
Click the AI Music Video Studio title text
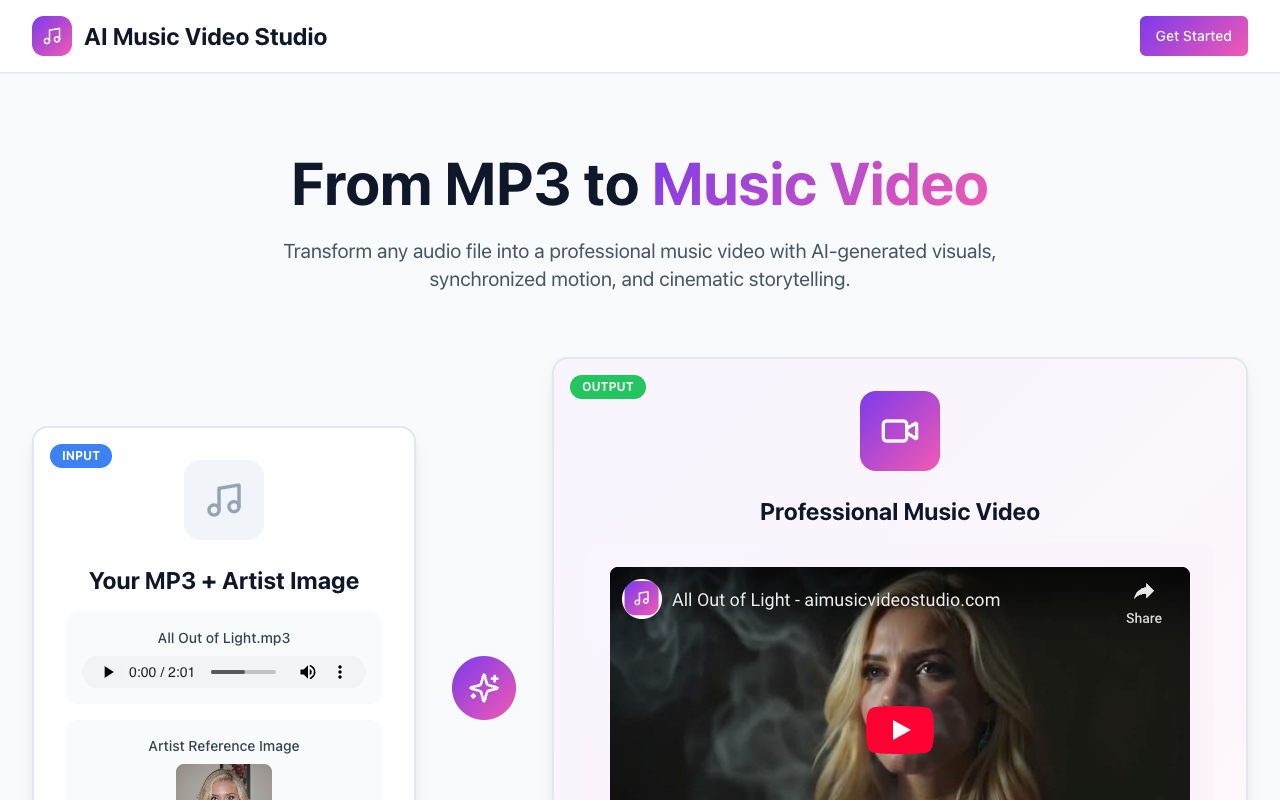coord(205,36)
